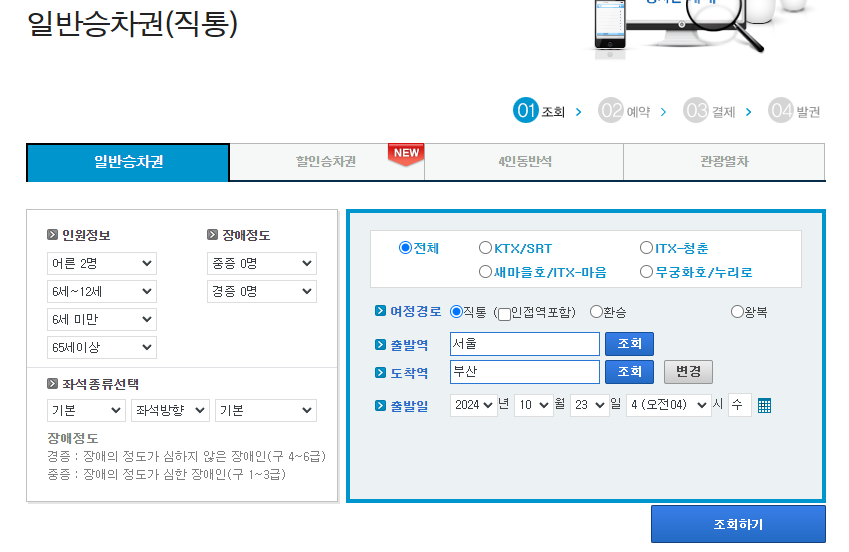Open the 6세 미만 infant dropdown
The width and height of the screenshot is (849, 552).
(102, 320)
